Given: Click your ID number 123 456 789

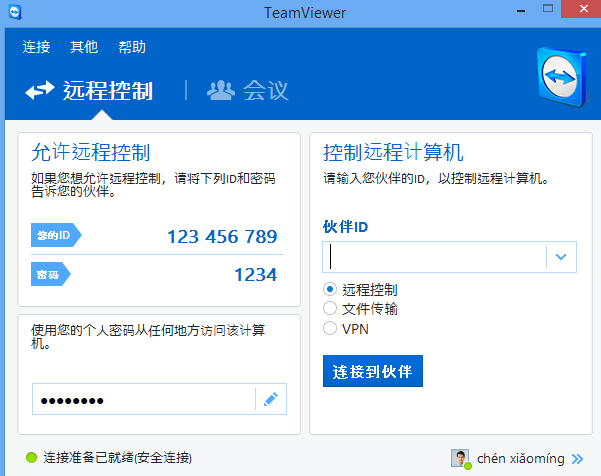Looking at the screenshot, I should coord(222,236).
